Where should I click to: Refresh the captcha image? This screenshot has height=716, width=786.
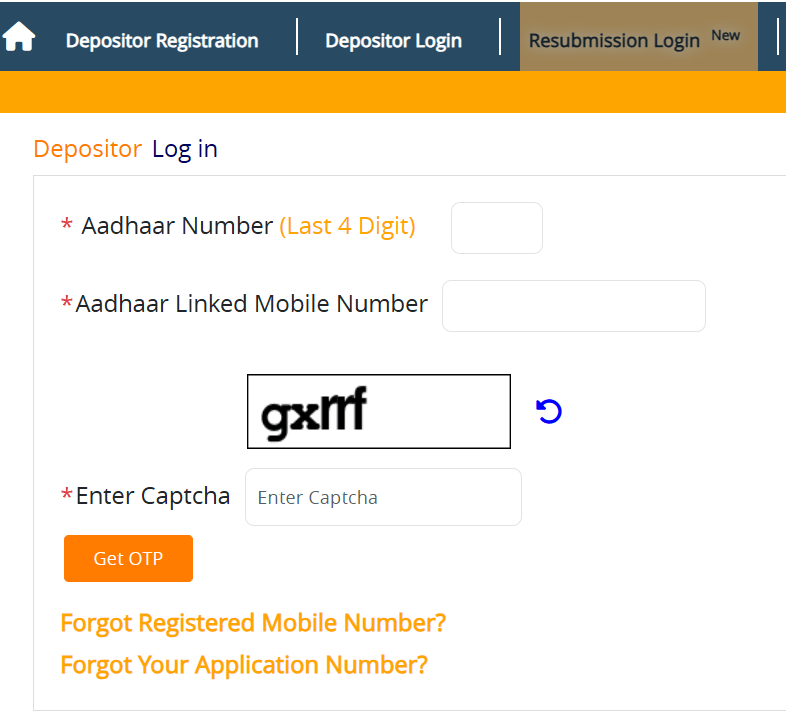(549, 411)
